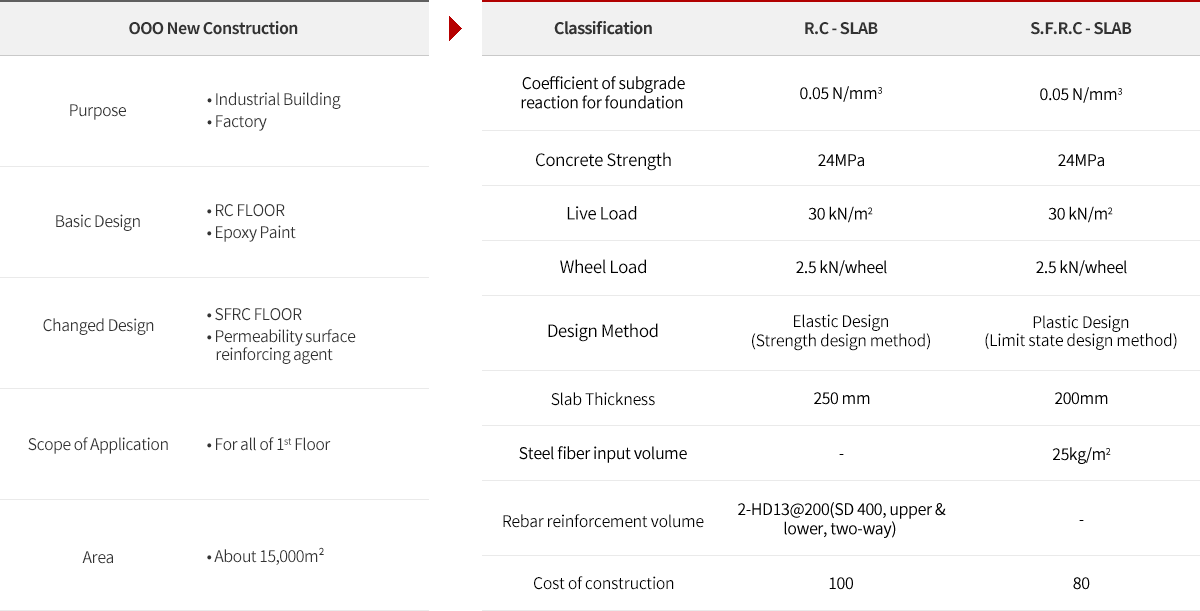Image resolution: width=1200 pixels, height=611 pixels.
Task: Select the R.C - SLAB column header
Action: coord(841,28)
